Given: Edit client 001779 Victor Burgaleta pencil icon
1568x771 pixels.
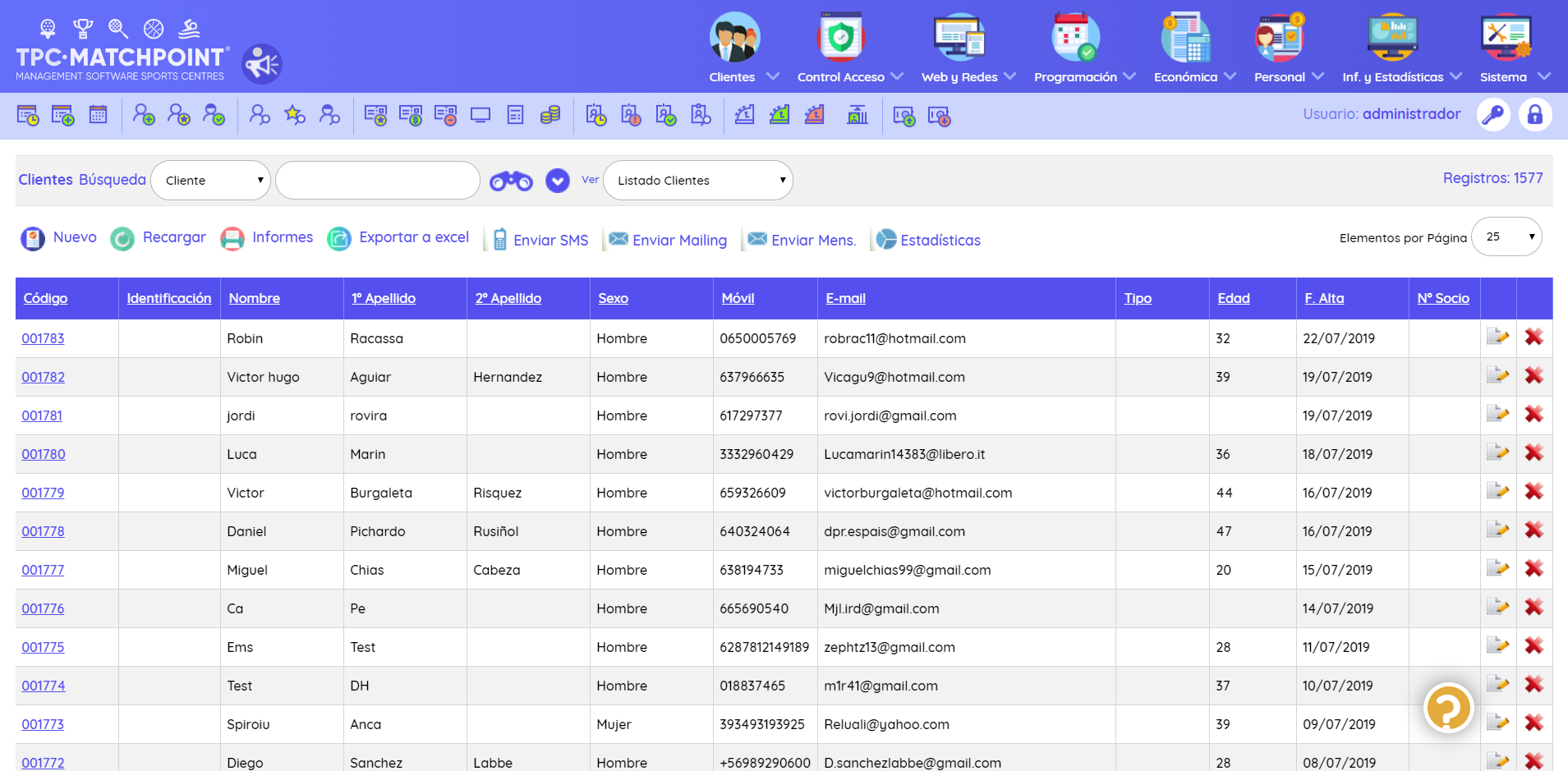Looking at the screenshot, I should pyautogui.click(x=1498, y=491).
